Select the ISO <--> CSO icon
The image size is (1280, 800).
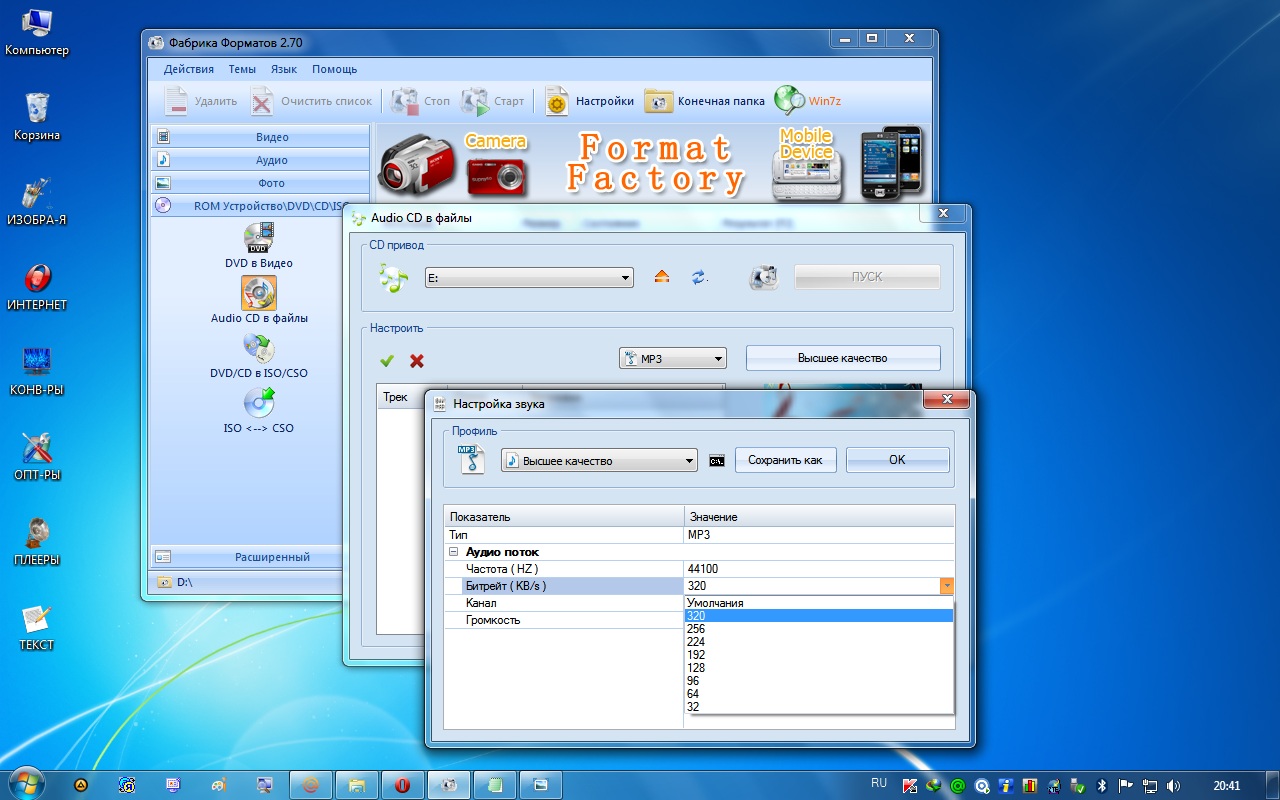(259, 402)
